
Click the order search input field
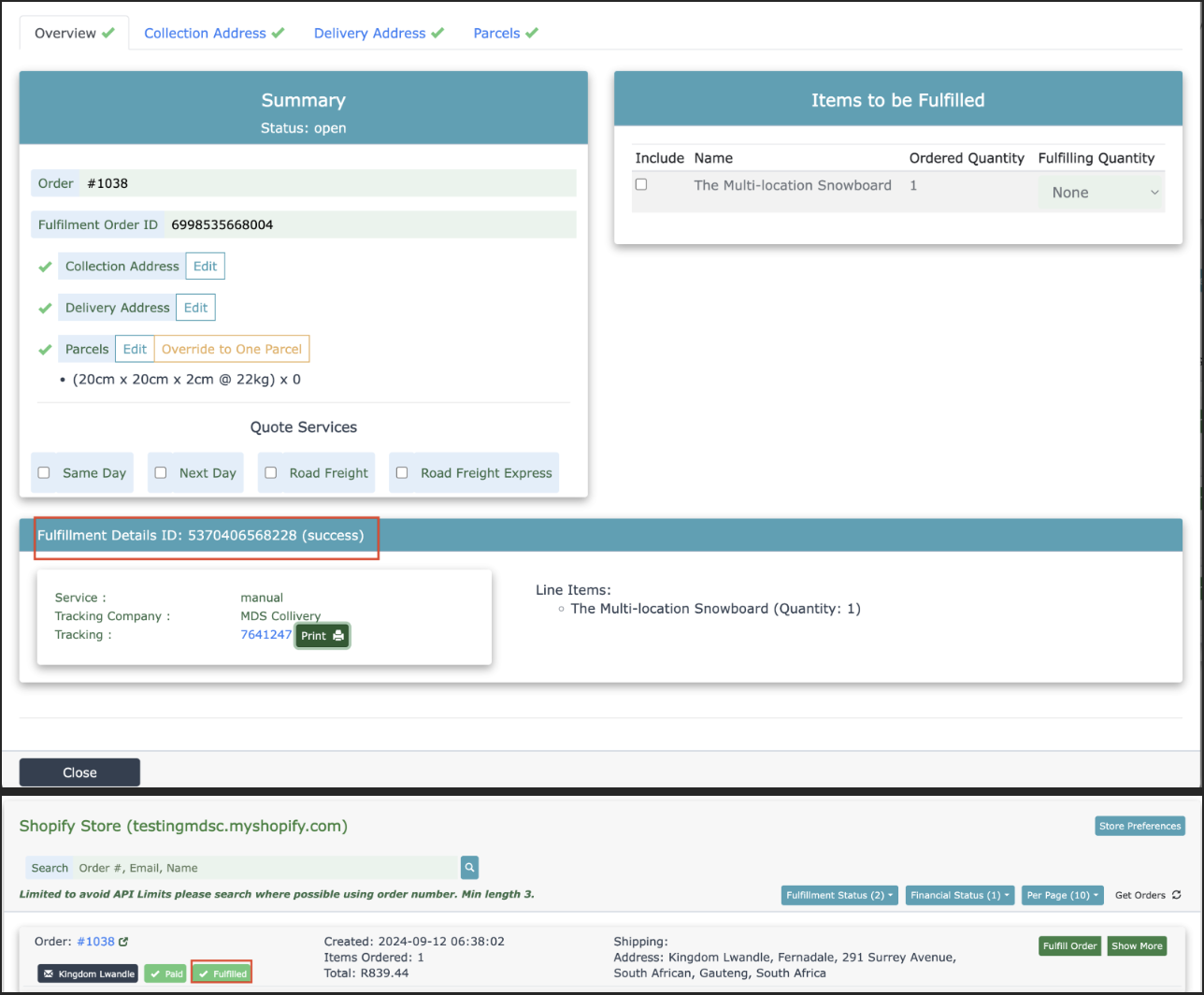click(266, 868)
